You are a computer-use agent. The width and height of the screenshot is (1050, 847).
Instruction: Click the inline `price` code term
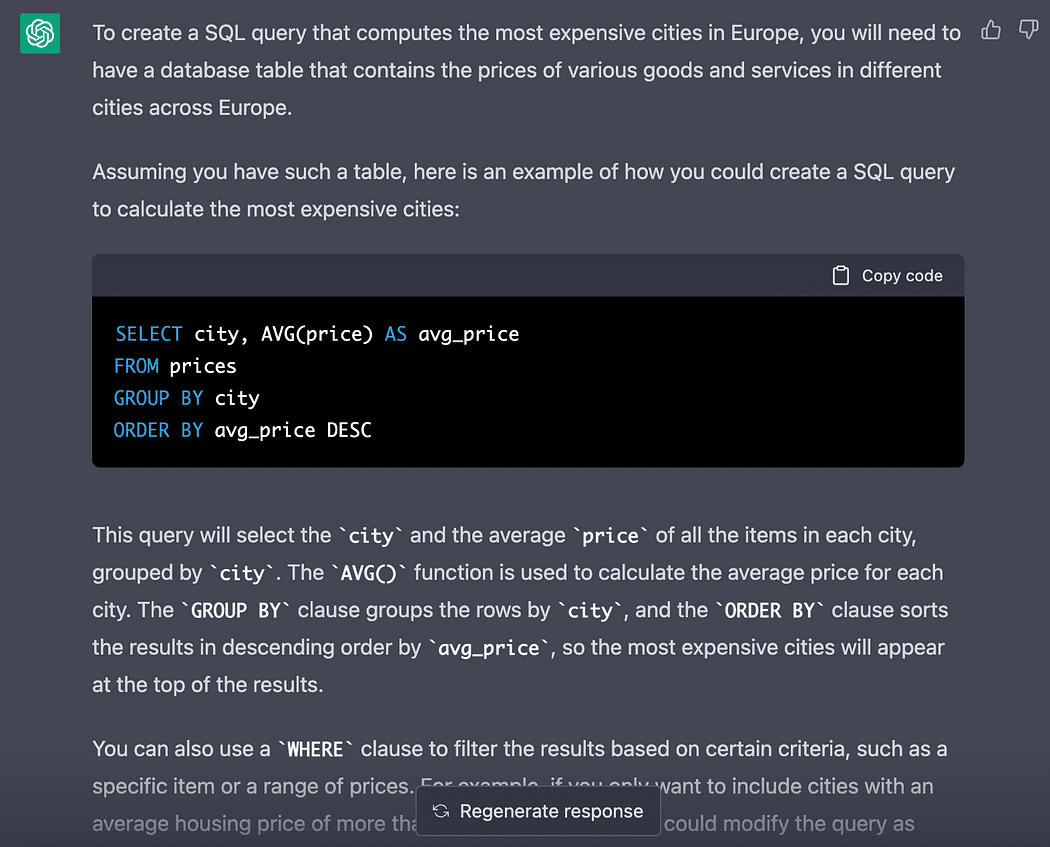[x=610, y=536]
